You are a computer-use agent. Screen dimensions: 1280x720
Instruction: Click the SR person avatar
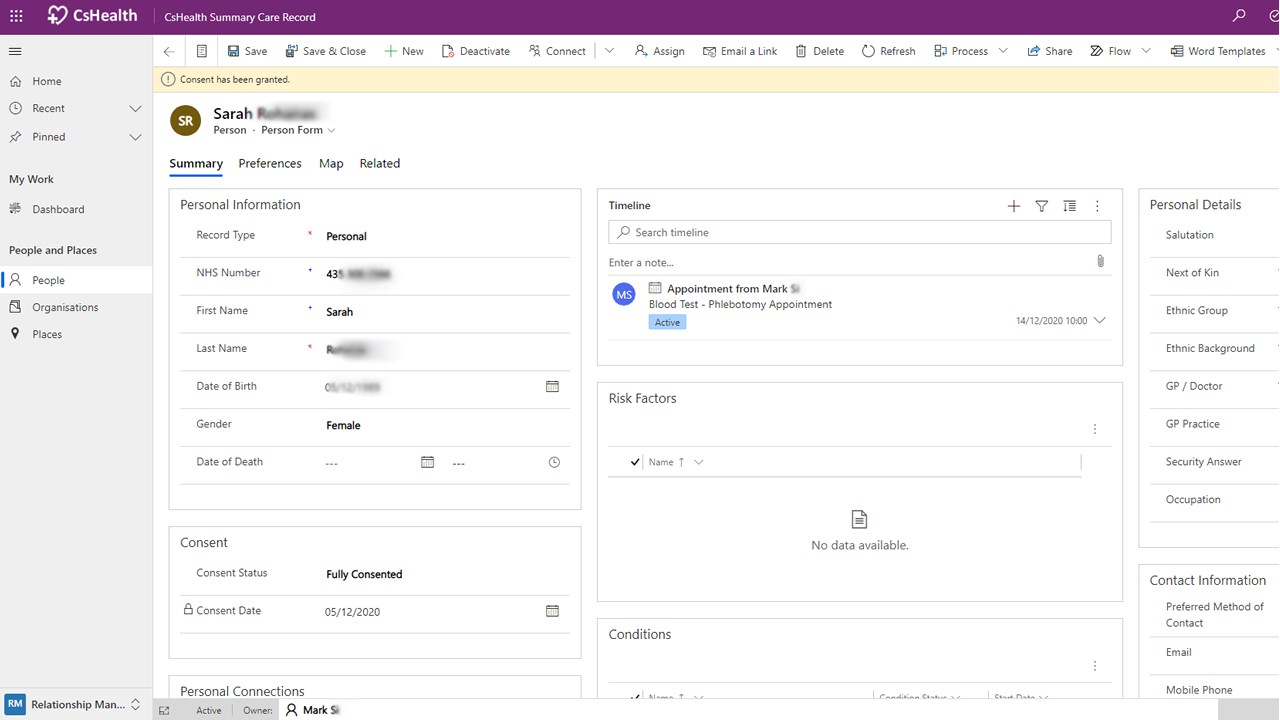click(185, 120)
